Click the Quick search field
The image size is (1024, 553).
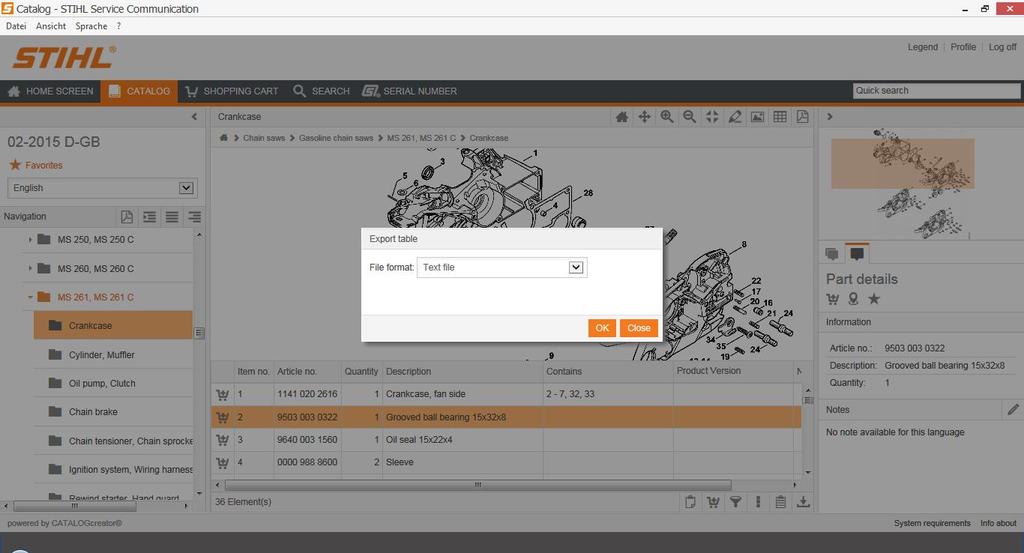936,91
